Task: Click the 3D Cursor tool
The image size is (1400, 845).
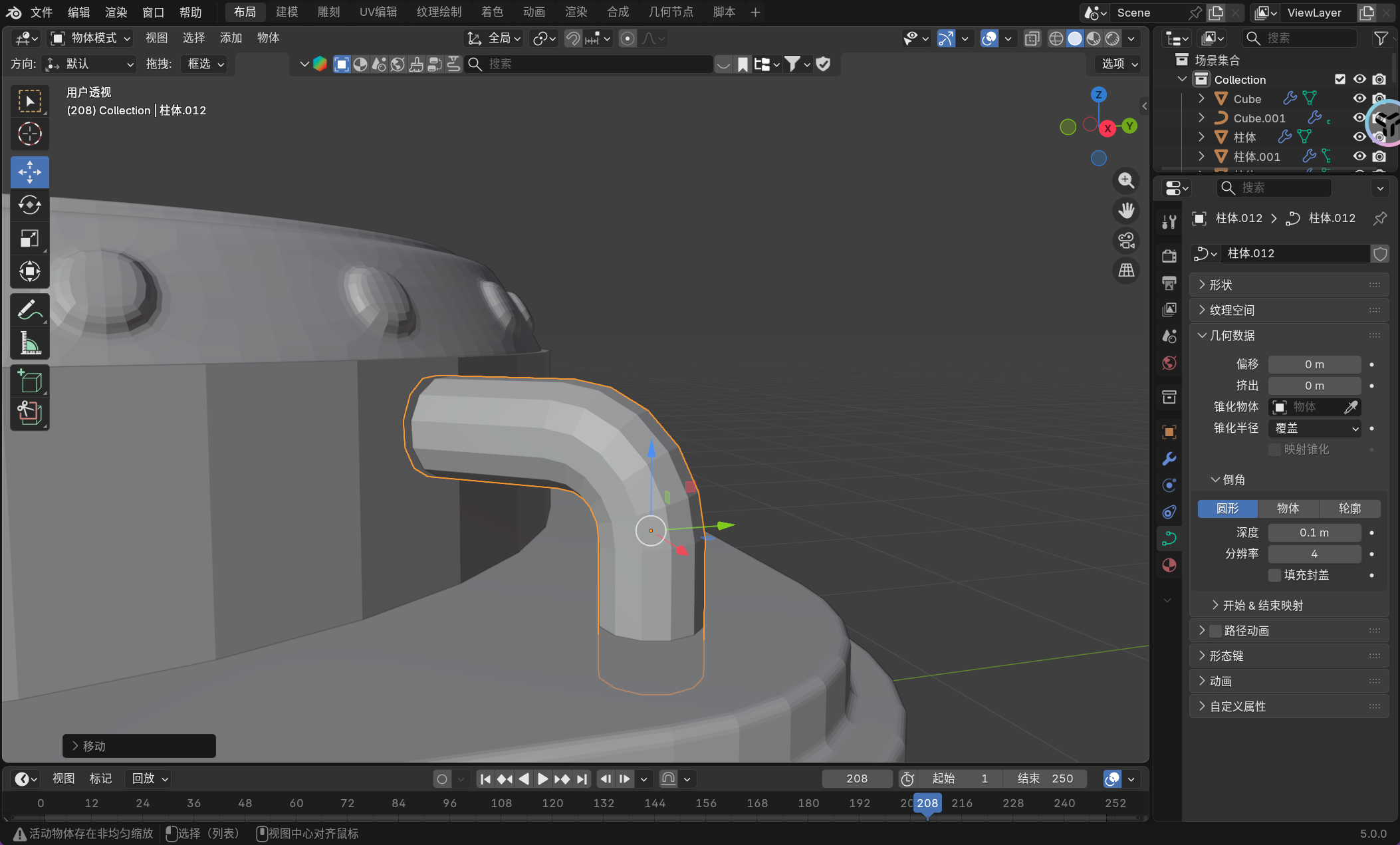Action: (29, 134)
